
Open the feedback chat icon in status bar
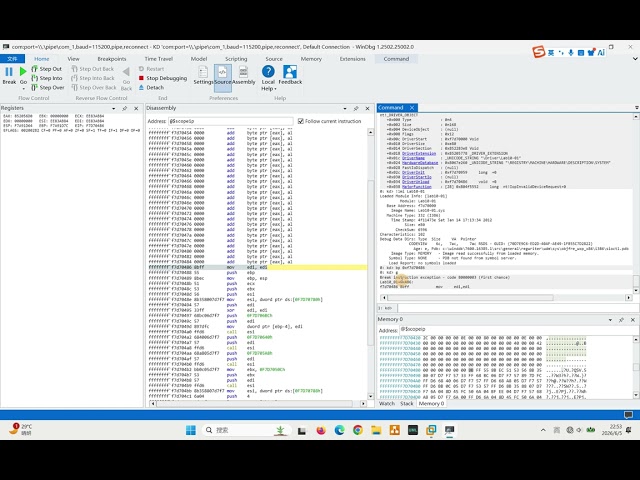(x=628, y=415)
